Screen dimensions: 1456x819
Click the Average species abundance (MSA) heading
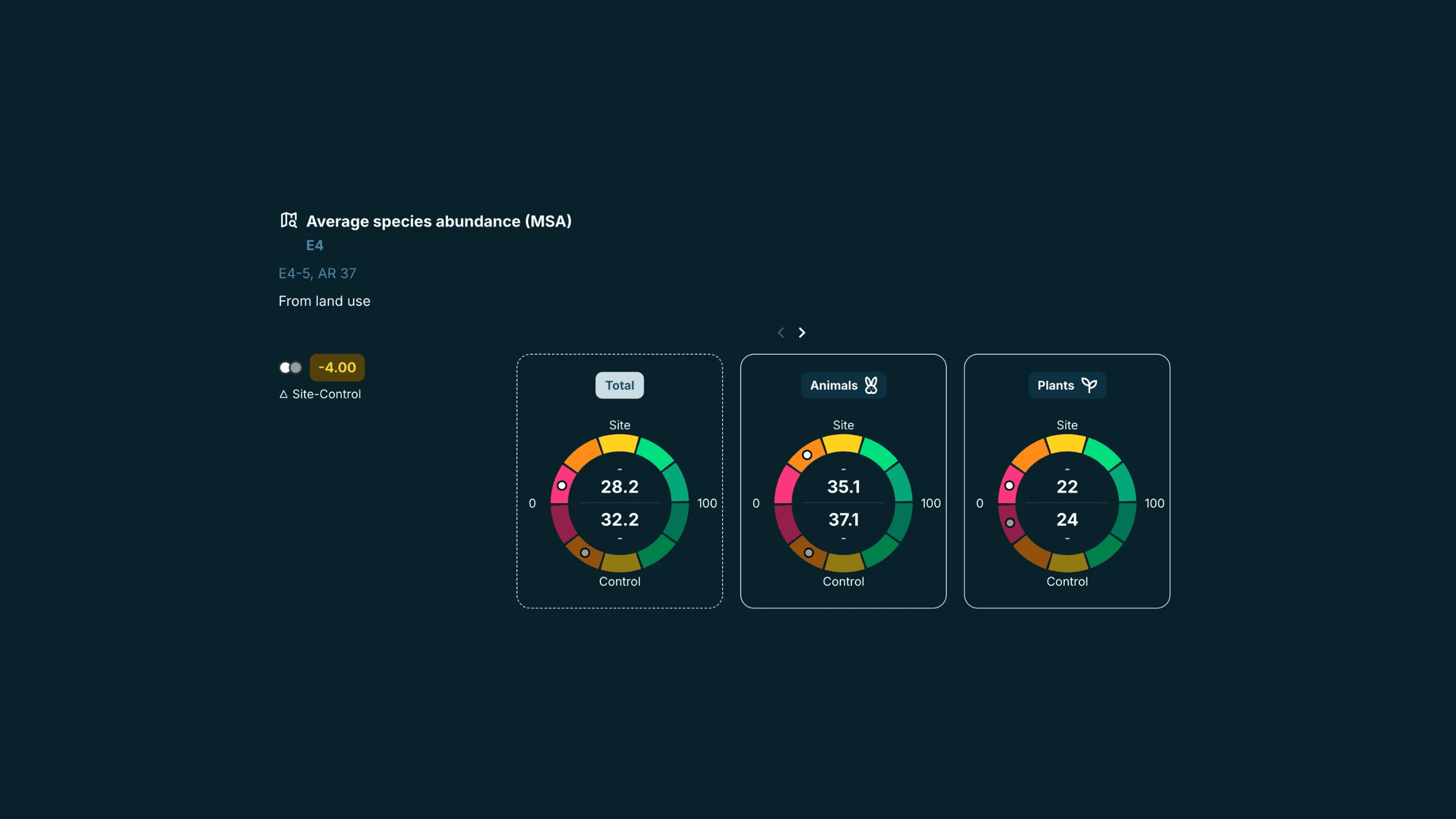pyautogui.click(x=438, y=222)
